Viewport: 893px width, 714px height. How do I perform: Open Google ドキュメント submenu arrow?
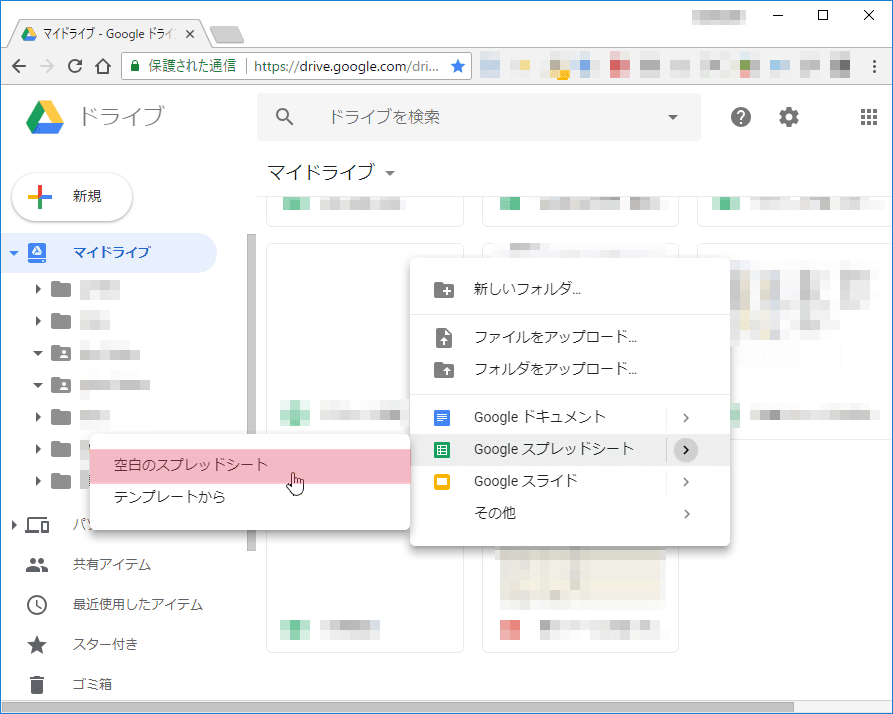(686, 418)
